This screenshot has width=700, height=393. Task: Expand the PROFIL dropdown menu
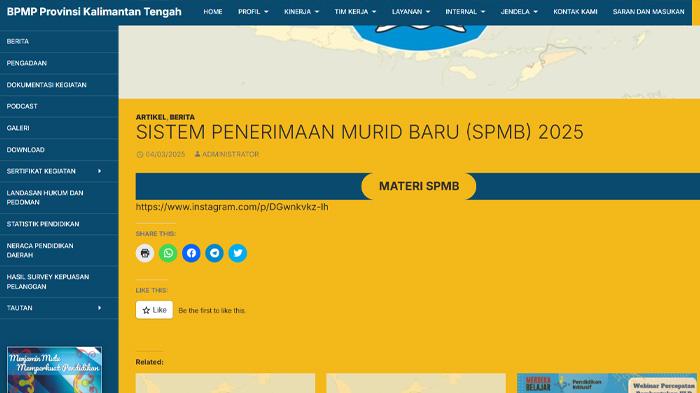click(x=253, y=12)
